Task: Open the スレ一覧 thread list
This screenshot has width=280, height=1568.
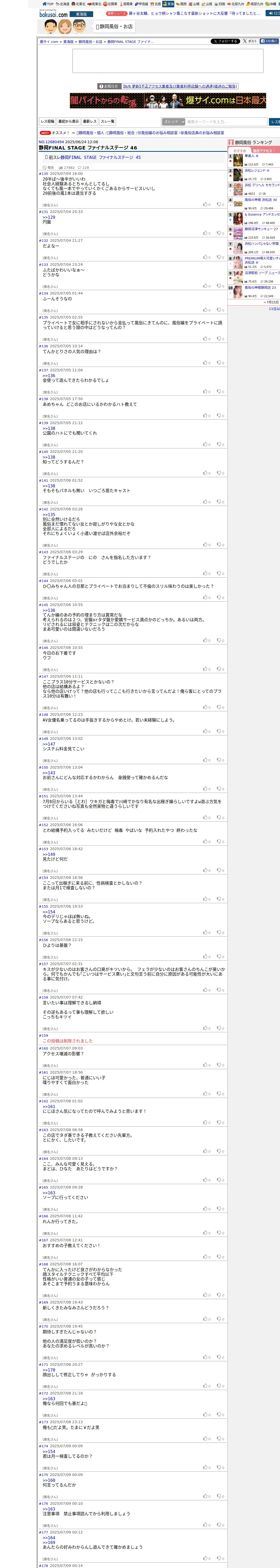Action: 107,122
